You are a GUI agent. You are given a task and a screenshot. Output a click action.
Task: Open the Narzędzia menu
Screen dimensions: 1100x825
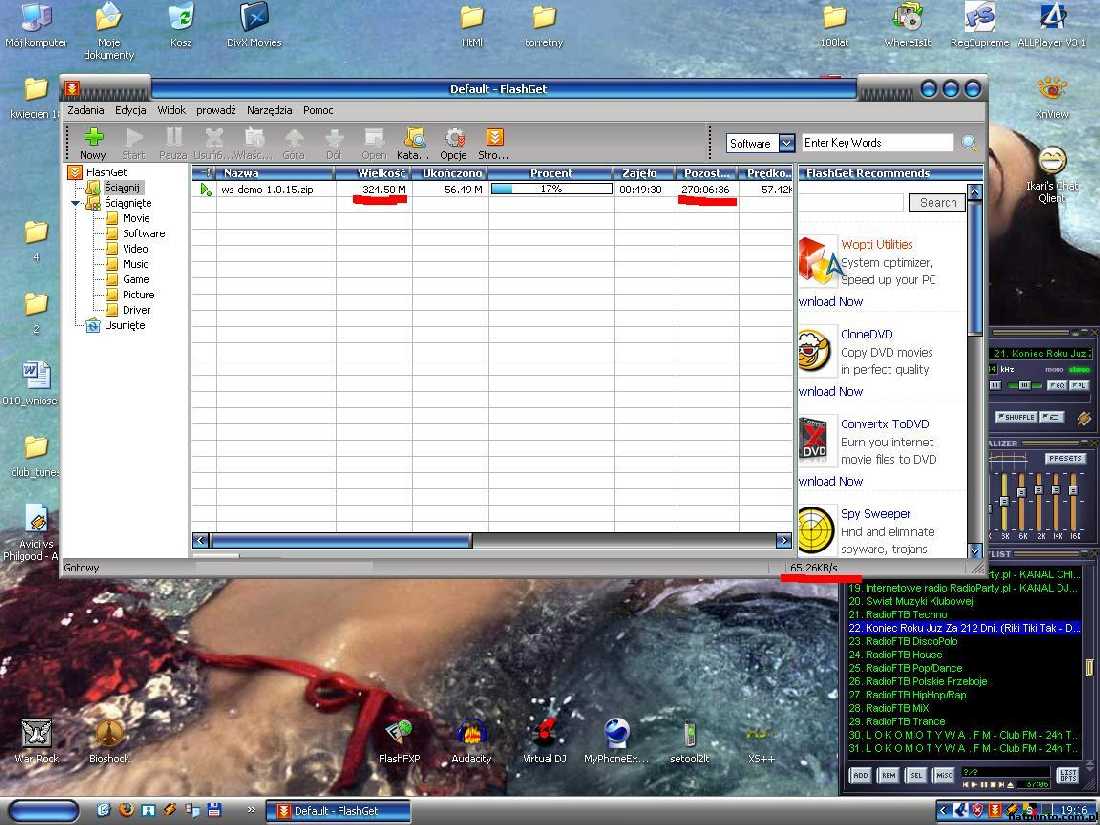click(269, 110)
